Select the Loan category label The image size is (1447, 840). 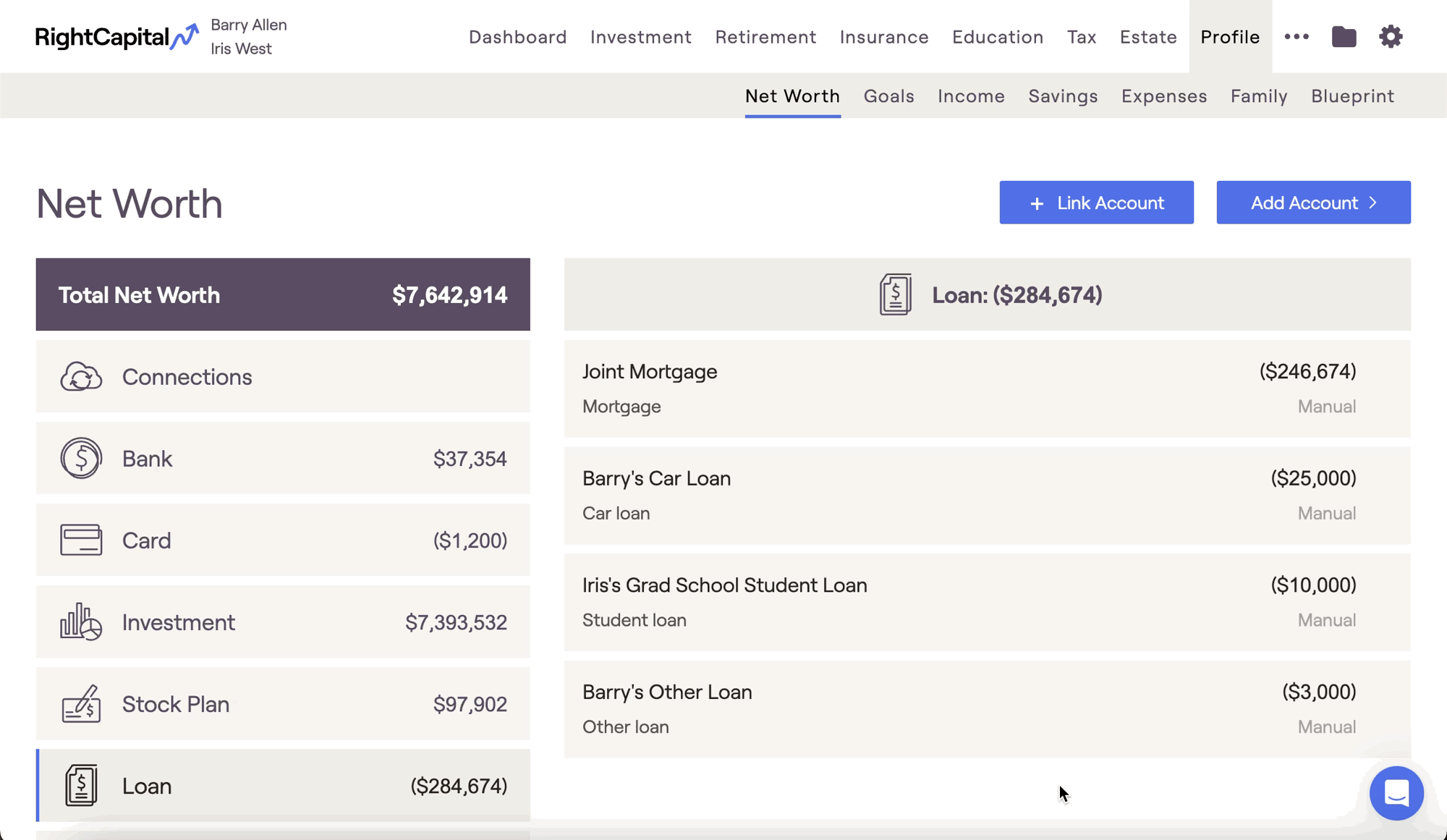coord(147,786)
